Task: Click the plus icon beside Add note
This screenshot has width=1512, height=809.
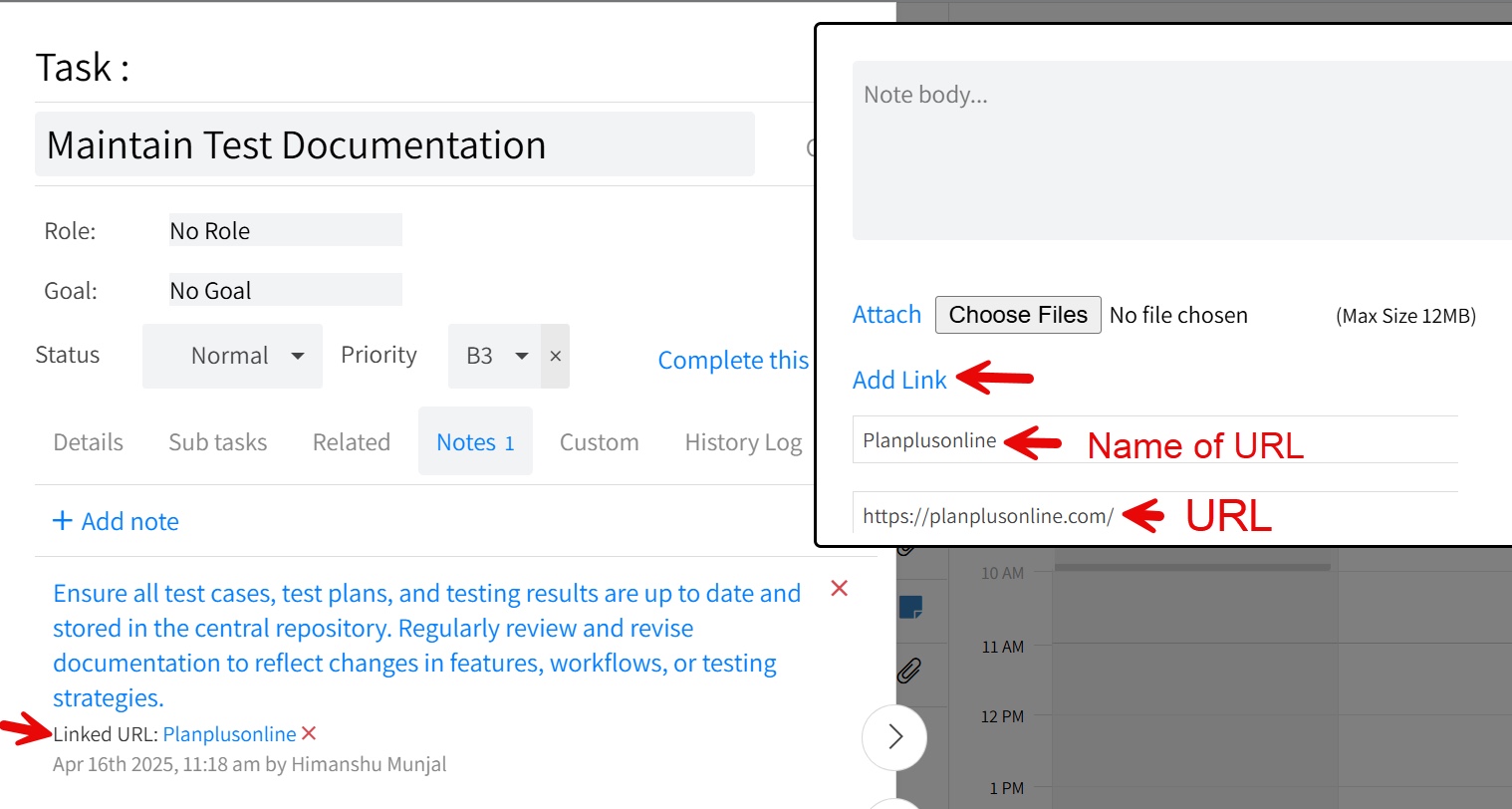Action: (x=63, y=521)
